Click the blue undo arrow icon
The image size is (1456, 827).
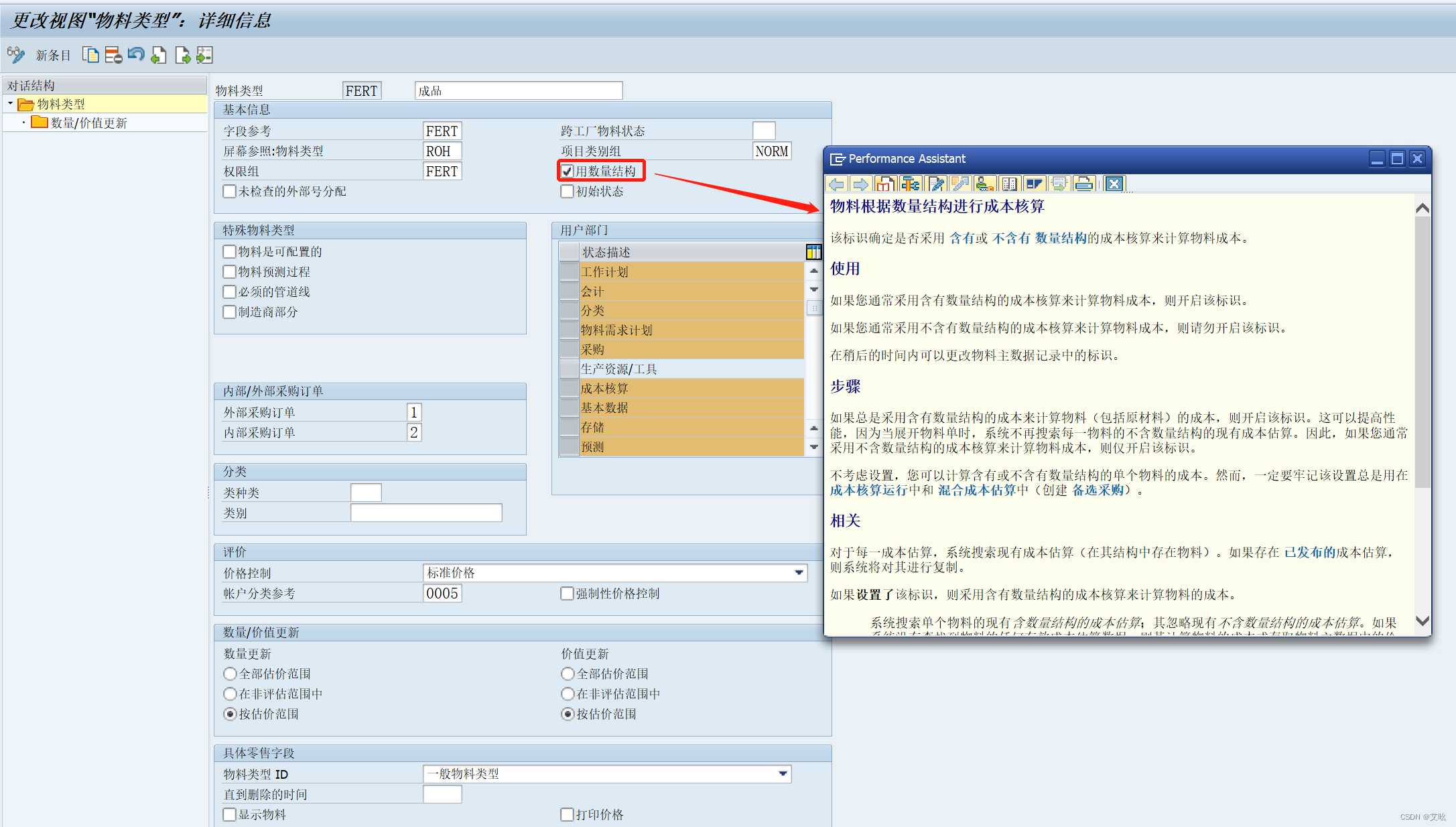point(136,54)
